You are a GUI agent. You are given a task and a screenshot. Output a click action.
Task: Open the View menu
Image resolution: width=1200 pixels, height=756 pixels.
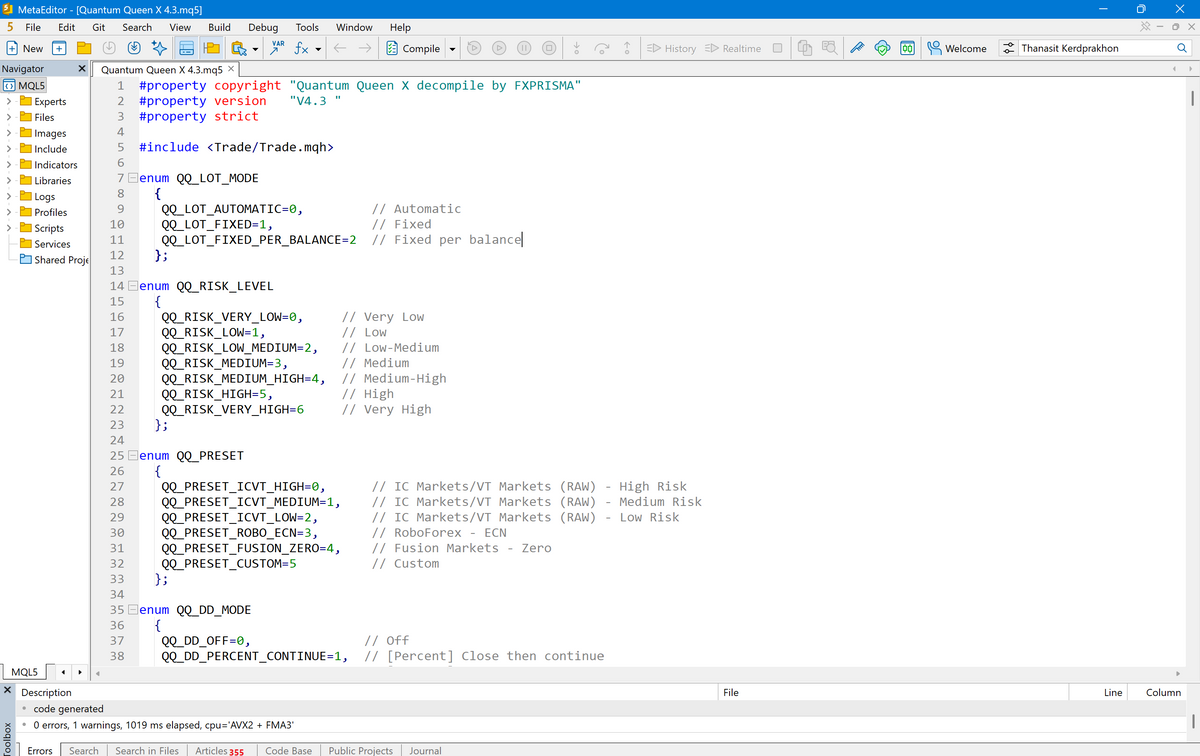coord(181,27)
